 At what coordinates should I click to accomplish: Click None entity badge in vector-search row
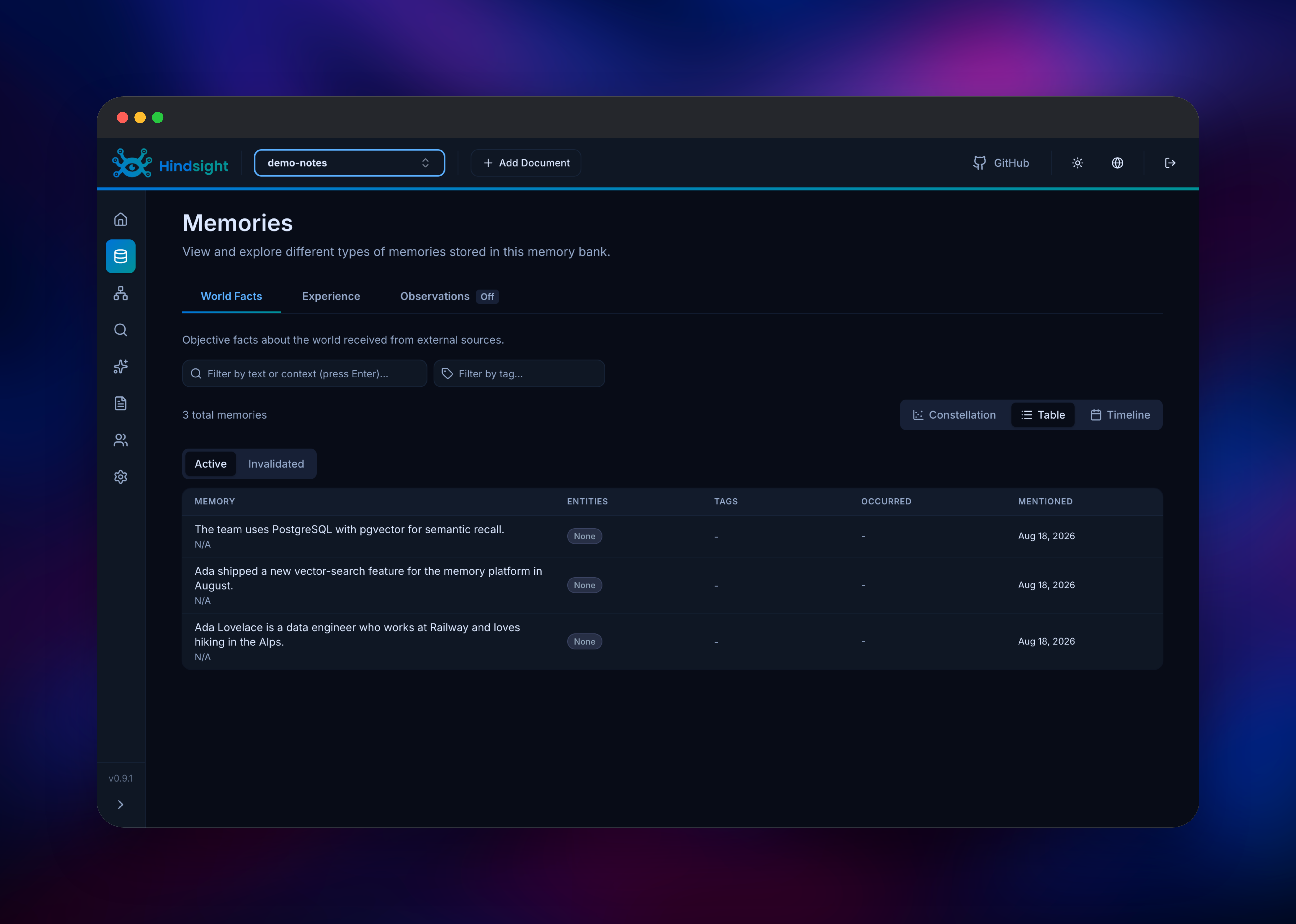click(x=585, y=585)
